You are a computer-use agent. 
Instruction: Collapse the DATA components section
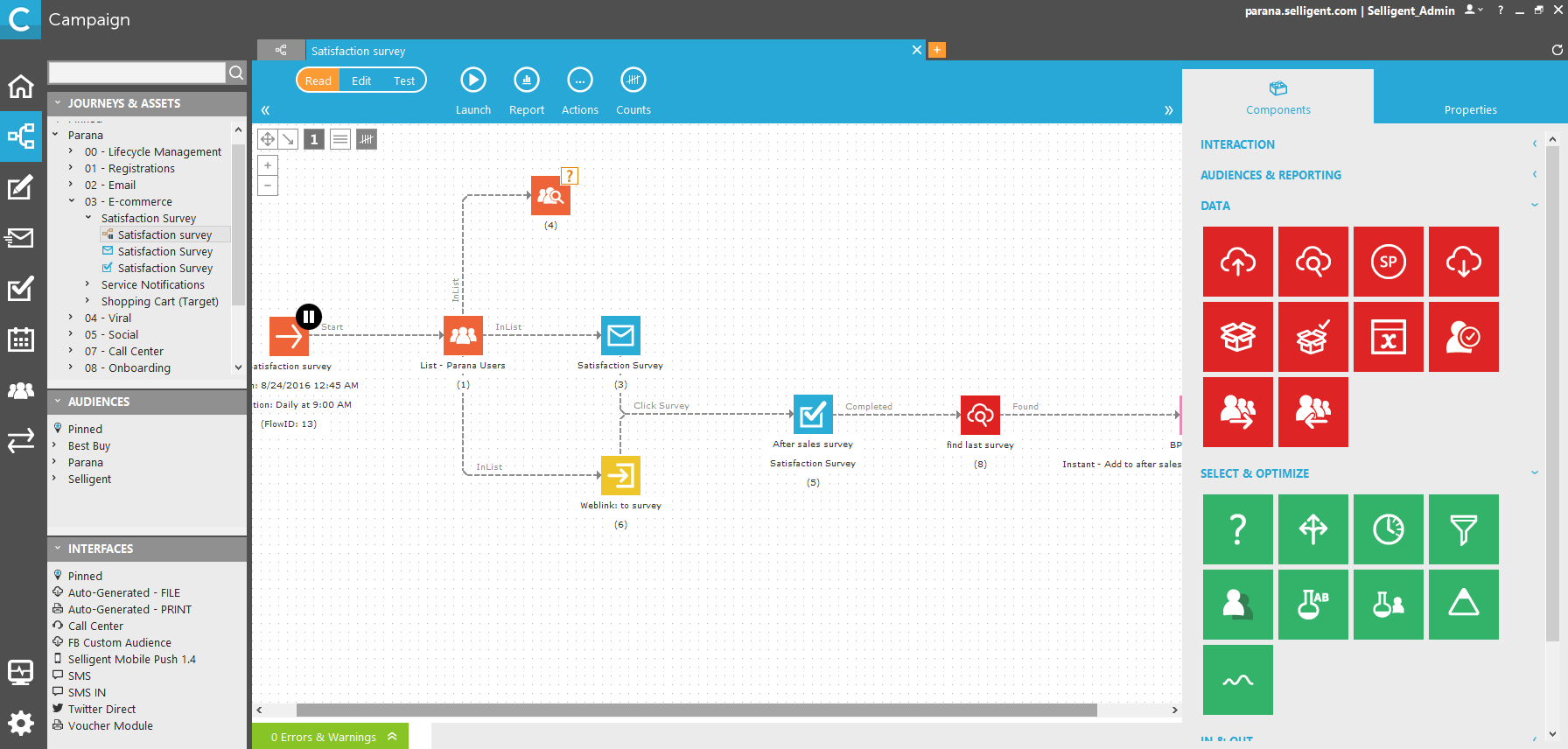pyautogui.click(x=1534, y=206)
